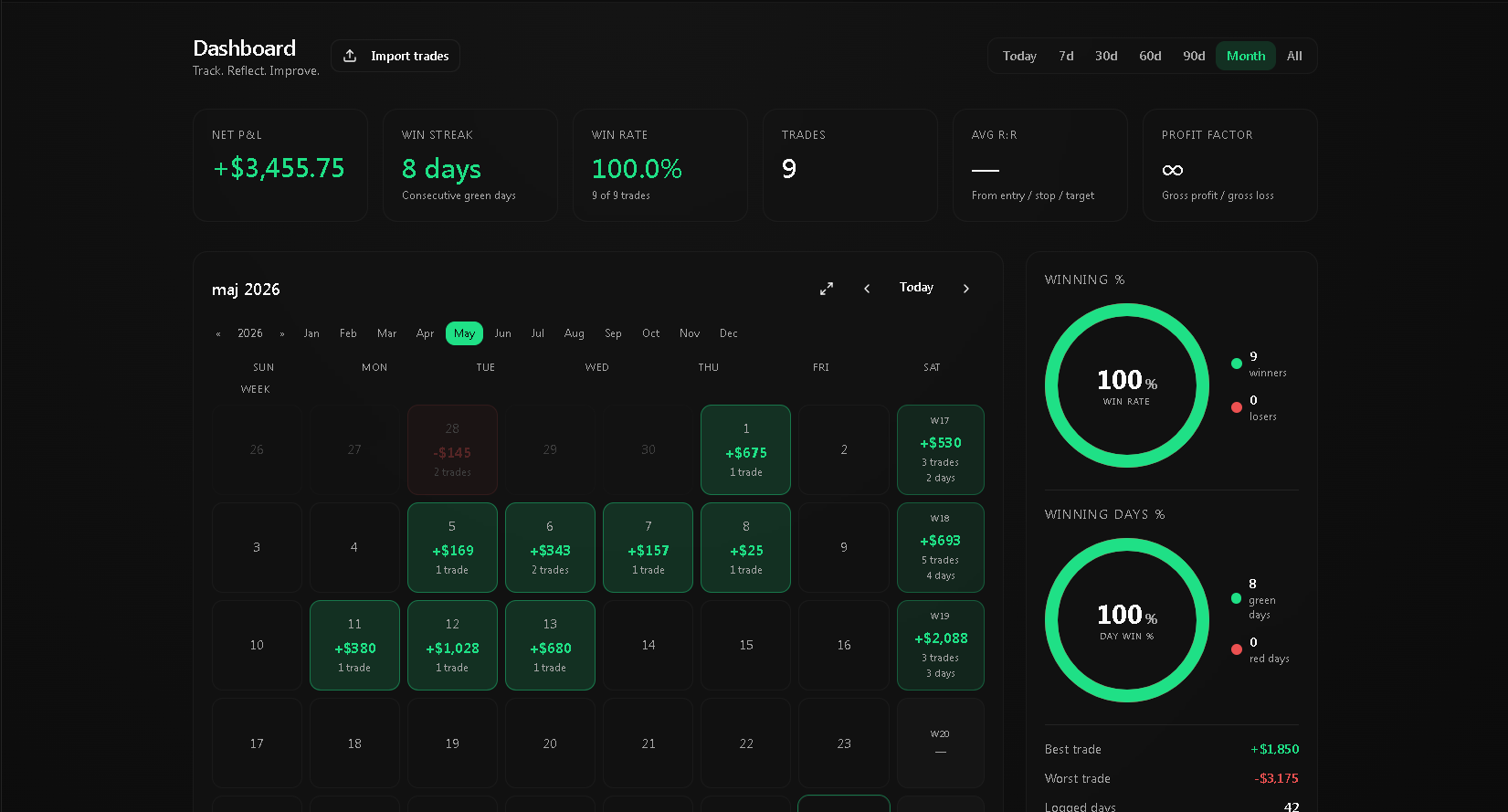Switch calendar to Feb
Screen dimensions: 1508x812
348,333
